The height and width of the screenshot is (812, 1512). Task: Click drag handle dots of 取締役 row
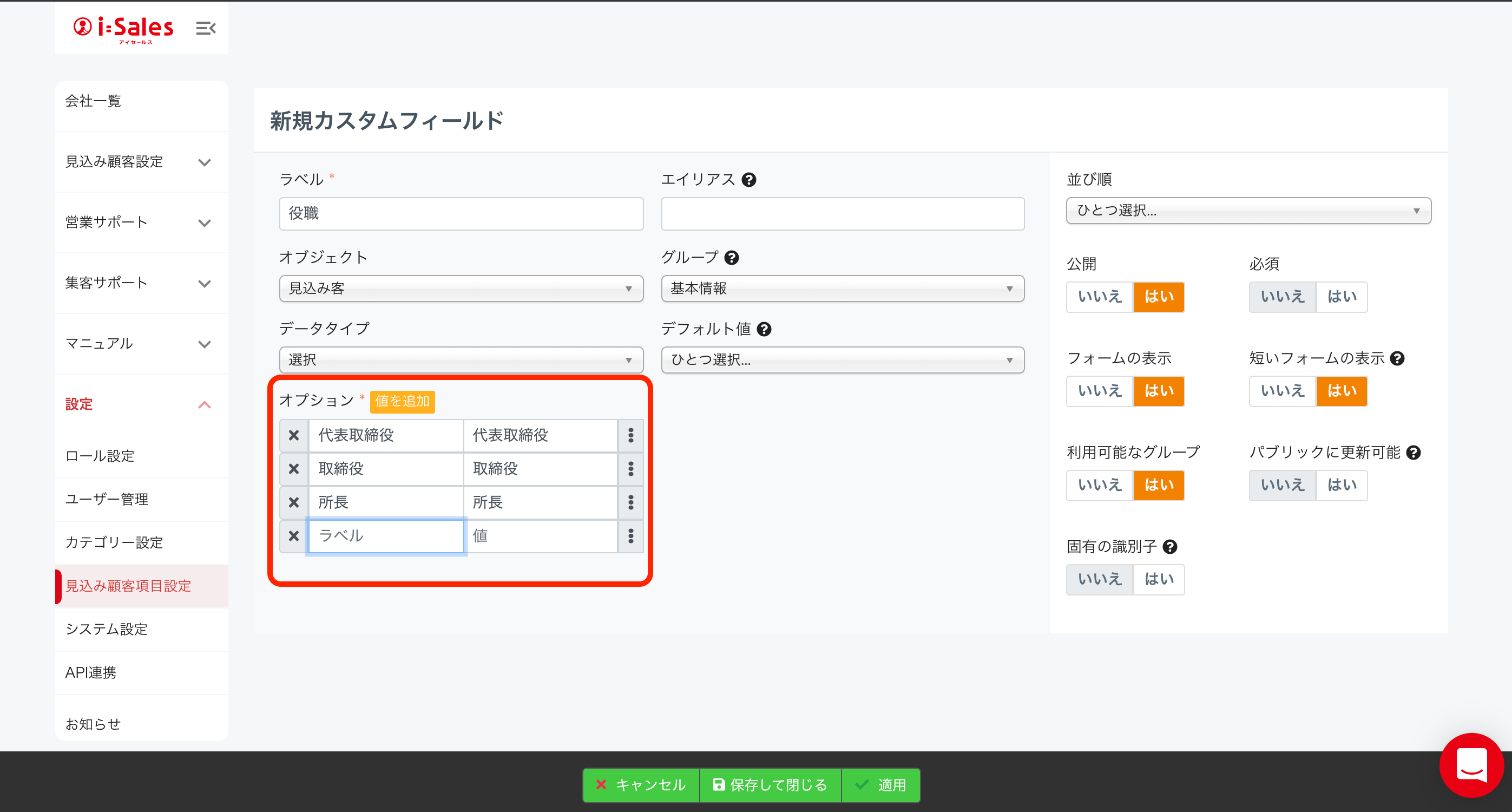coord(631,469)
